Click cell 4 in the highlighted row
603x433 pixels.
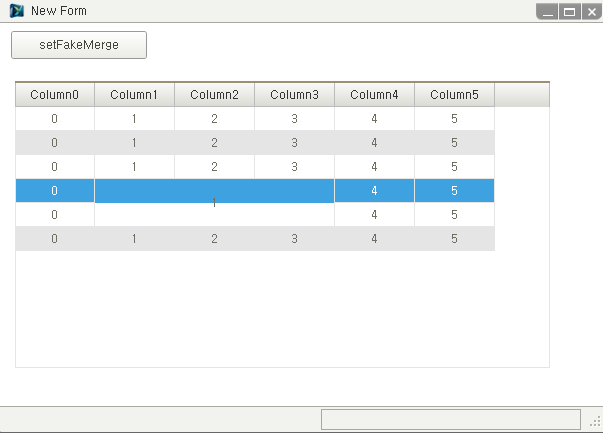point(374,191)
